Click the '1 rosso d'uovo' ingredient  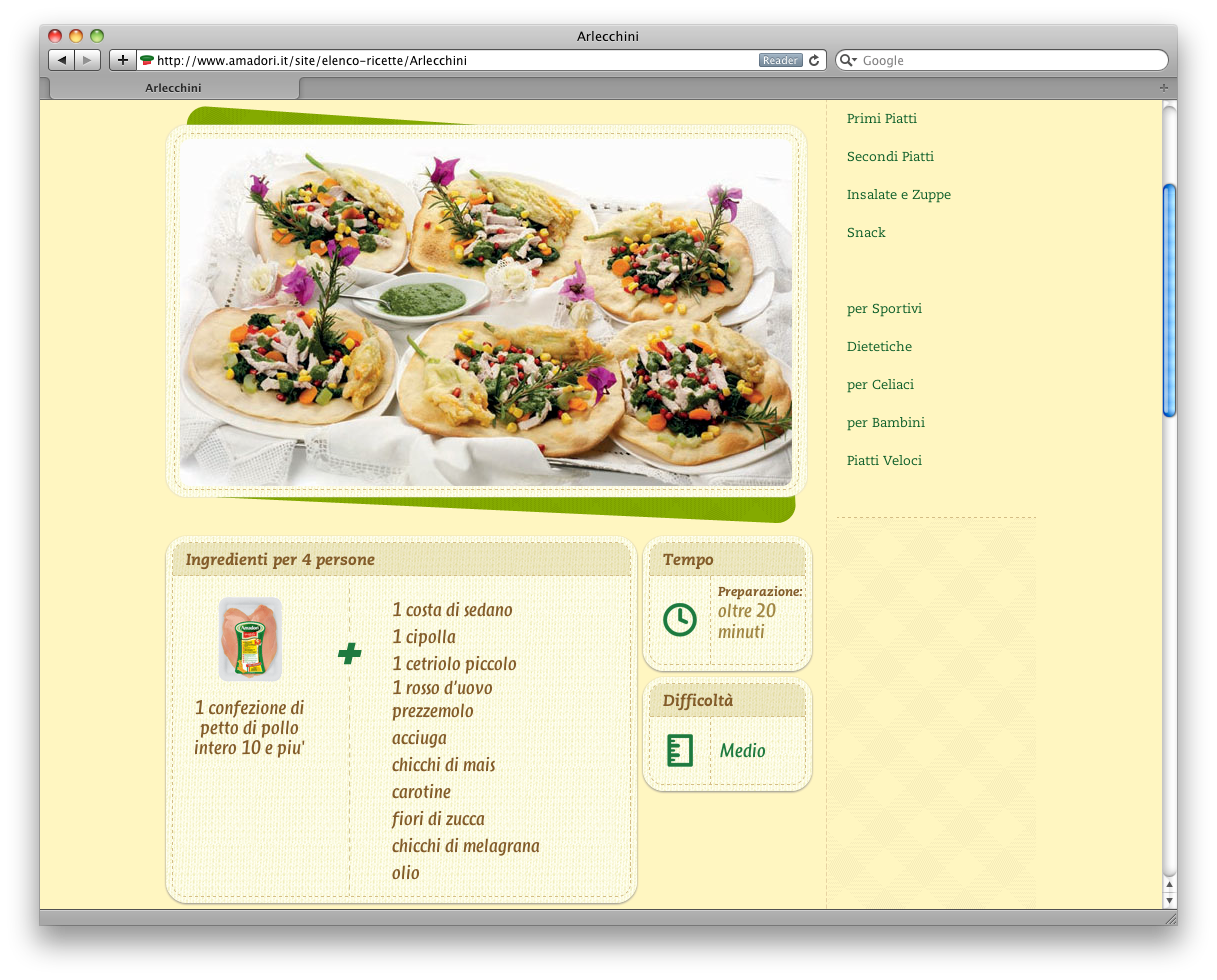[442, 688]
